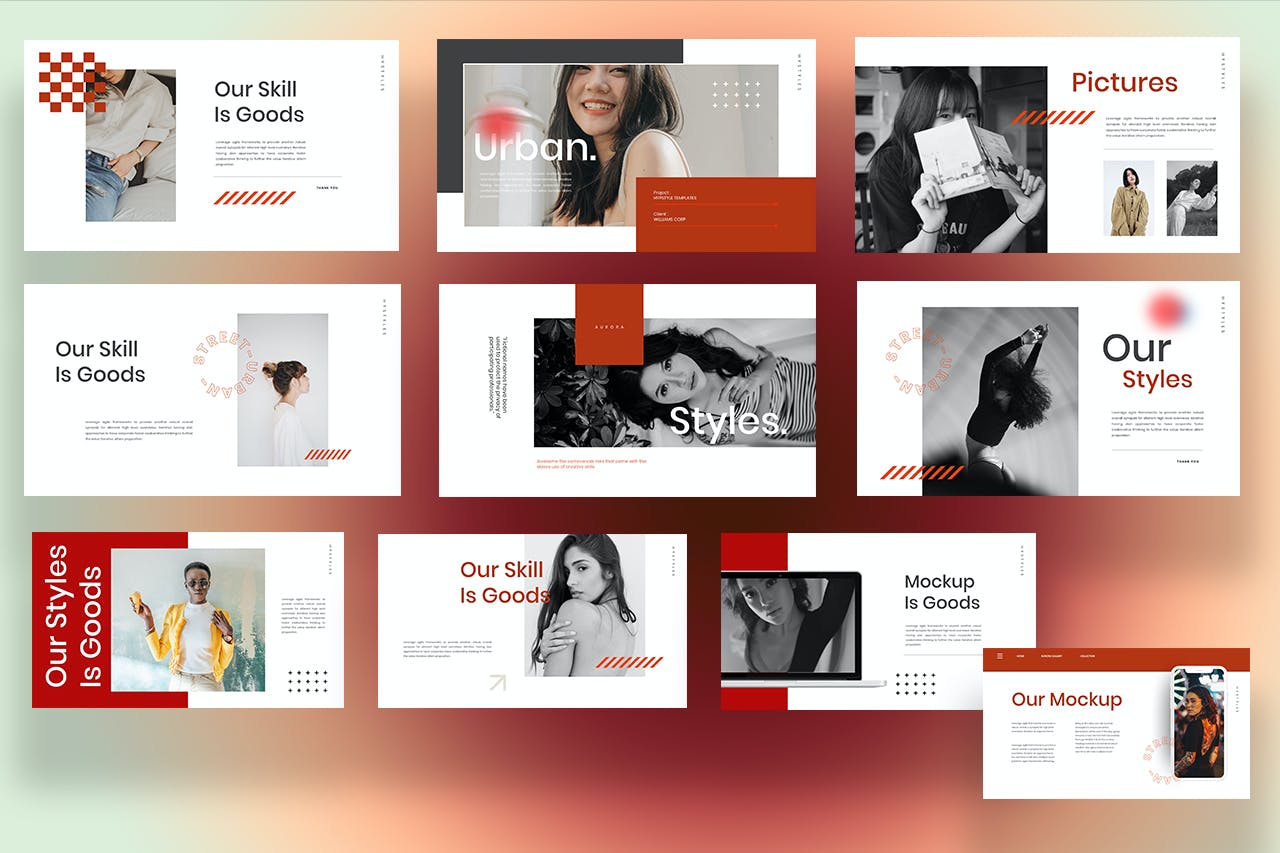Select the red AURORA square label

click(x=609, y=325)
